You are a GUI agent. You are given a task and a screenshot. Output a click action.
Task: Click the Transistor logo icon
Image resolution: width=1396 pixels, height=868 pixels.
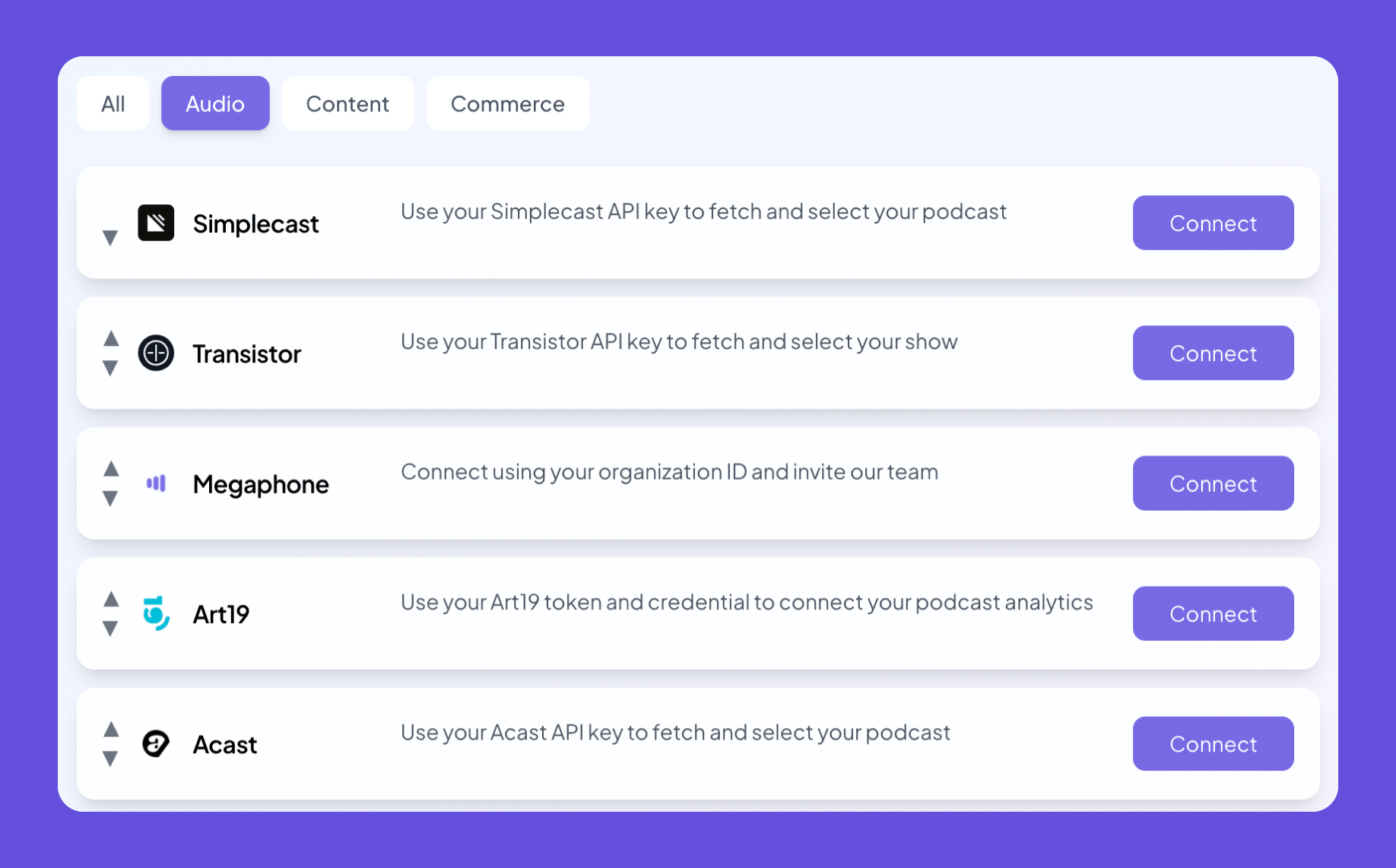tap(156, 353)
